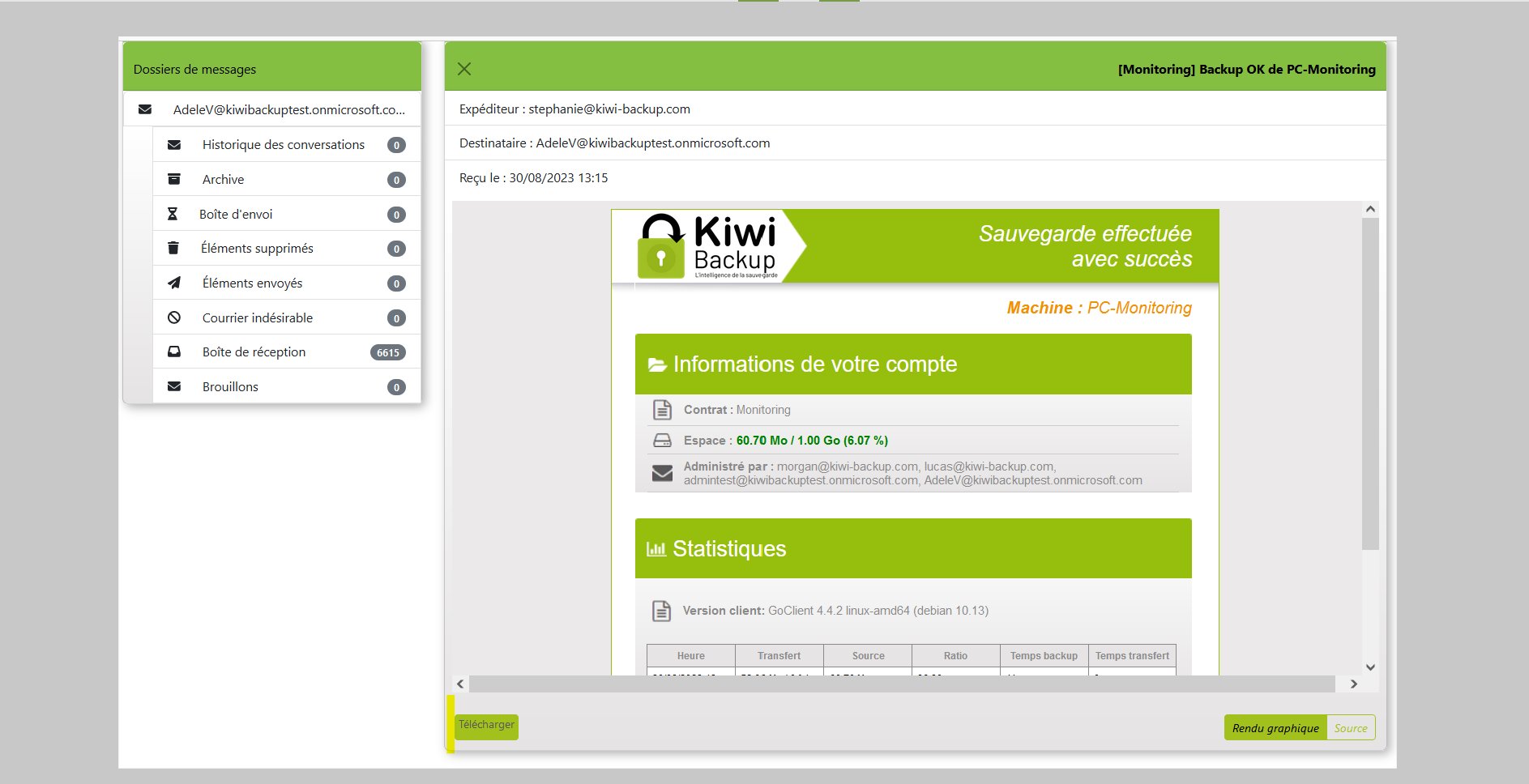This screenshot has height=784, width=1529.
Task: Click the document icon next to Version client
Action: pos(661,611)
